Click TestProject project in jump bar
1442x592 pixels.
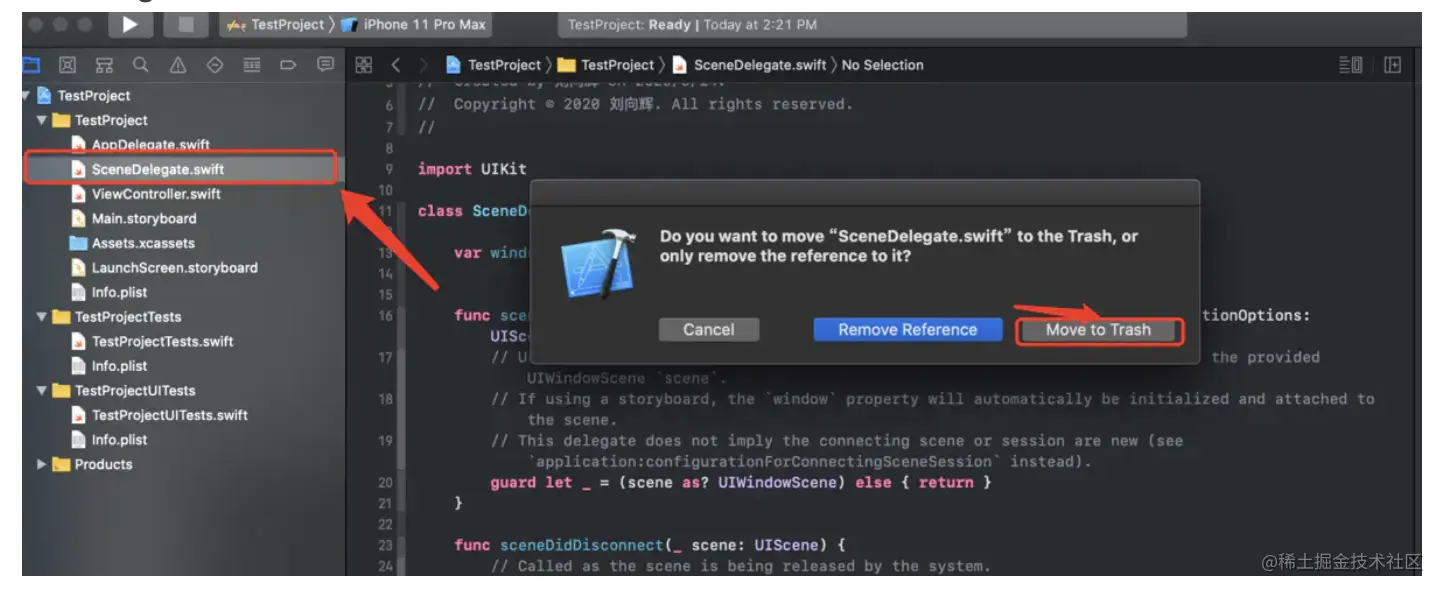coord(493,65)
